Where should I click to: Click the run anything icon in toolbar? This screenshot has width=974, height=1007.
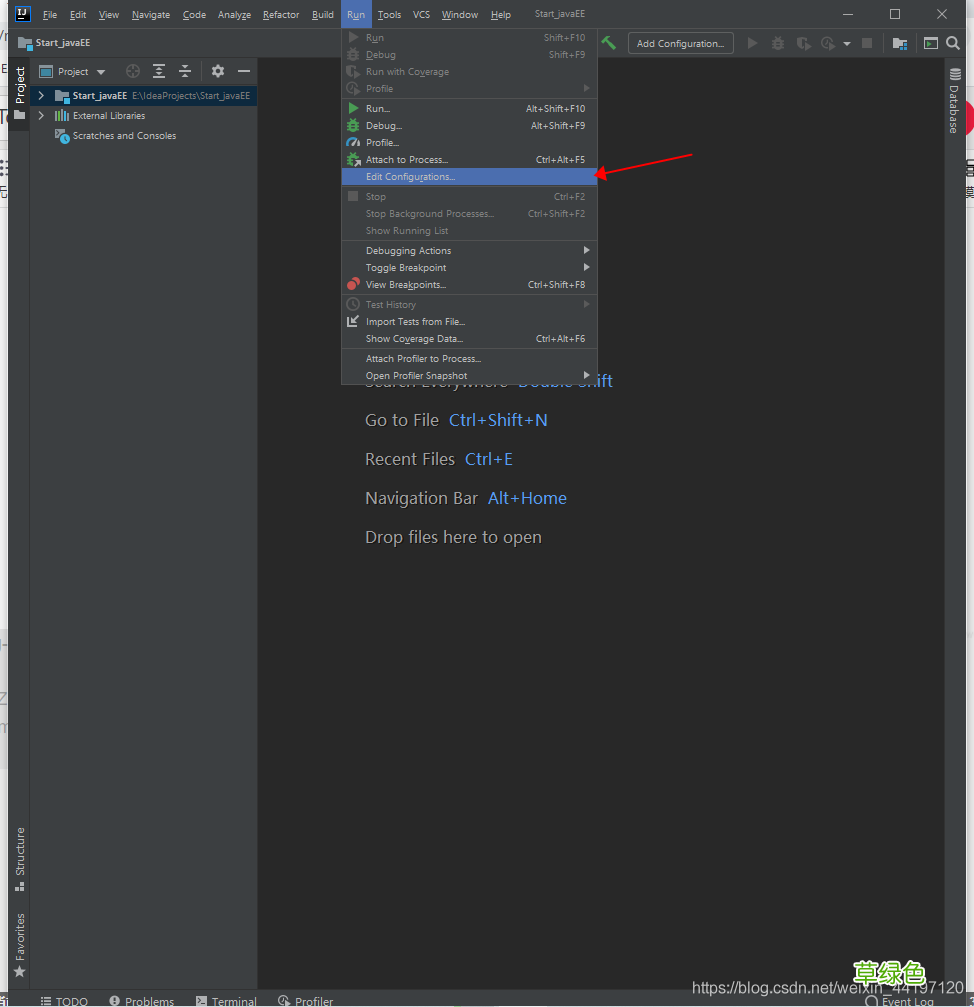(930, 43)
